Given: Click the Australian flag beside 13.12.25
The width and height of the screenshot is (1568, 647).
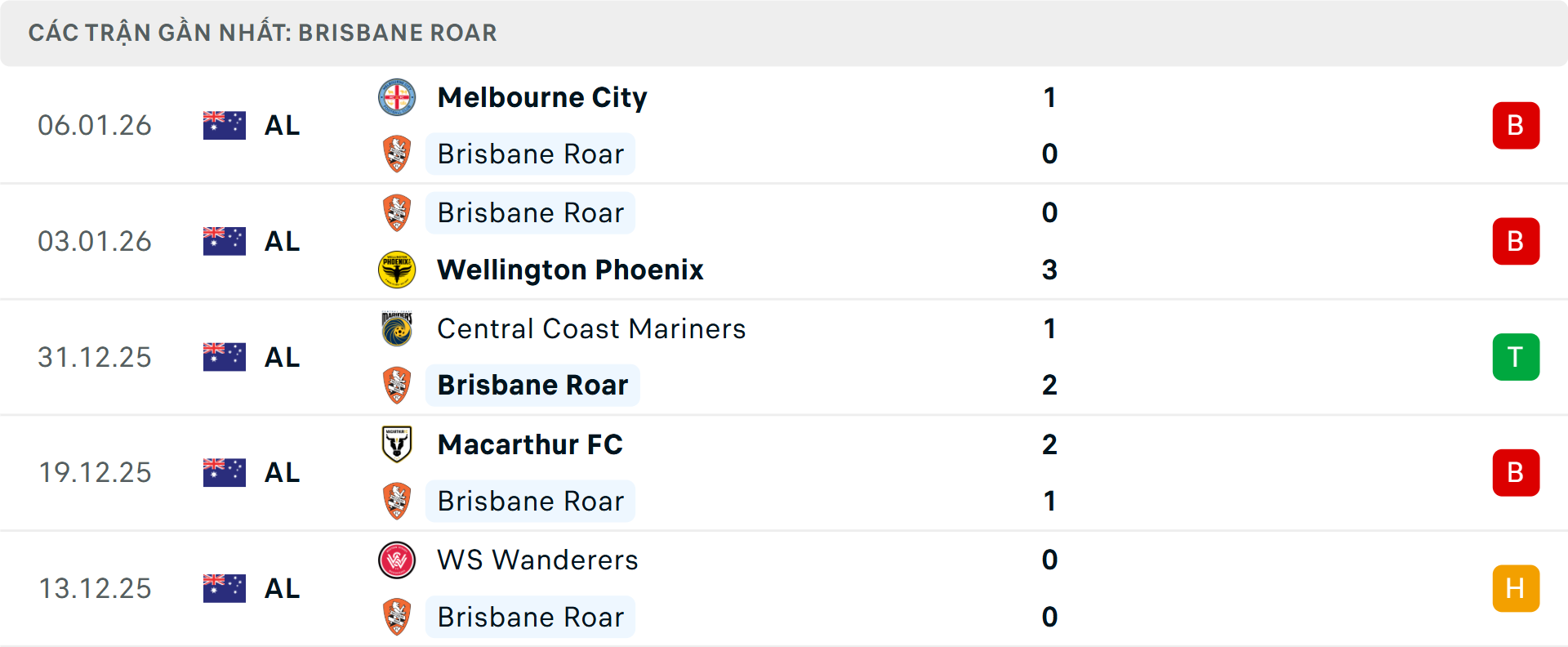Looking at the screenshot, I should pyautogui.click(x=225, y=587).
